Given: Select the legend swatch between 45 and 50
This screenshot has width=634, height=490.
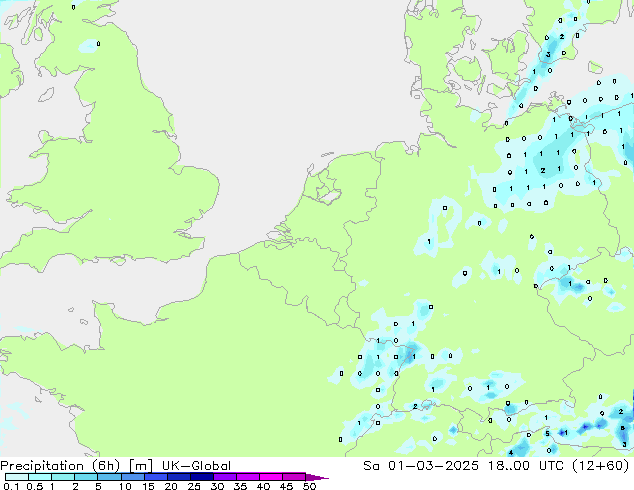Looking at the screenshot, I should 294,477.
